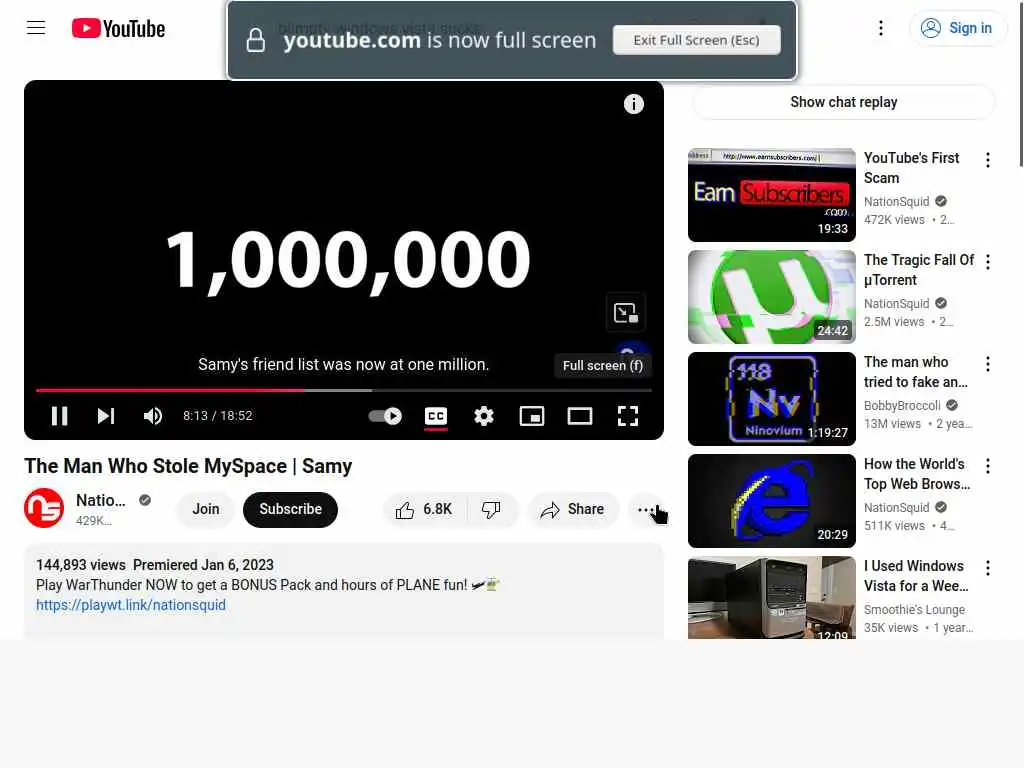Open the playwt.link/nationsquid link
This screenshot has height=768, width=1024.
[x=131, y=605]
